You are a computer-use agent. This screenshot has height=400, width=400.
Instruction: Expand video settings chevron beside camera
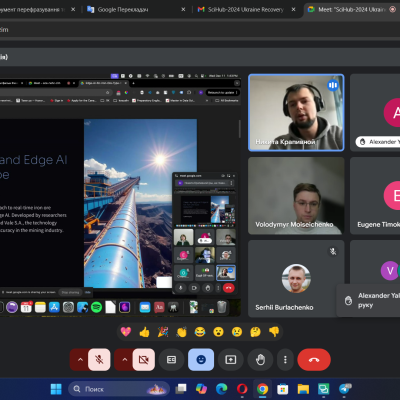pos(124,360)
